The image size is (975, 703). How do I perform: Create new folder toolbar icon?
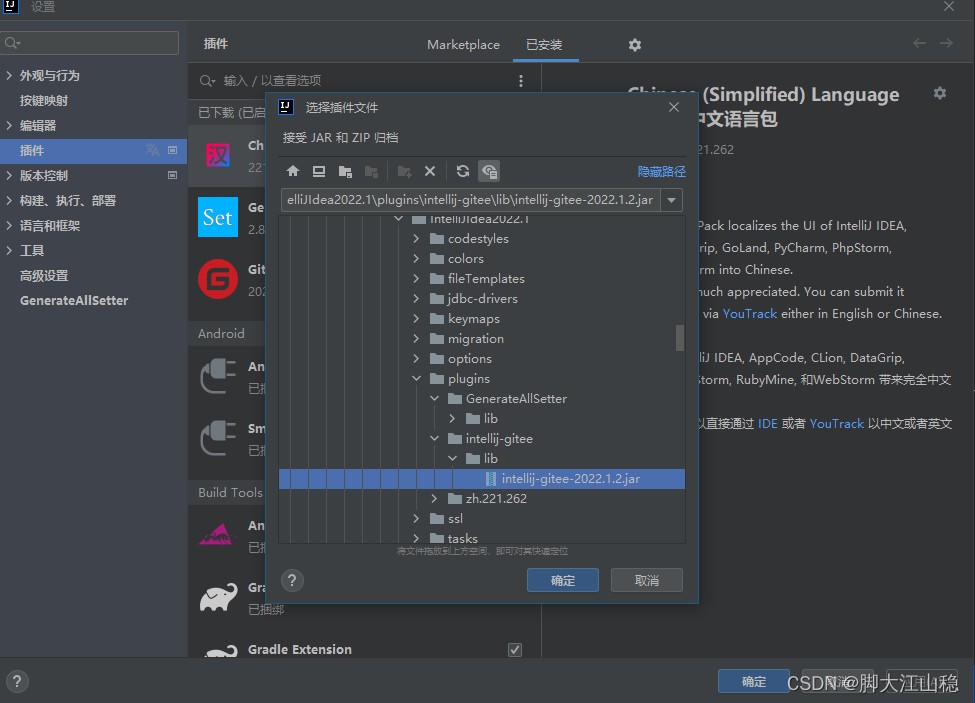click(x=404, y=171)
